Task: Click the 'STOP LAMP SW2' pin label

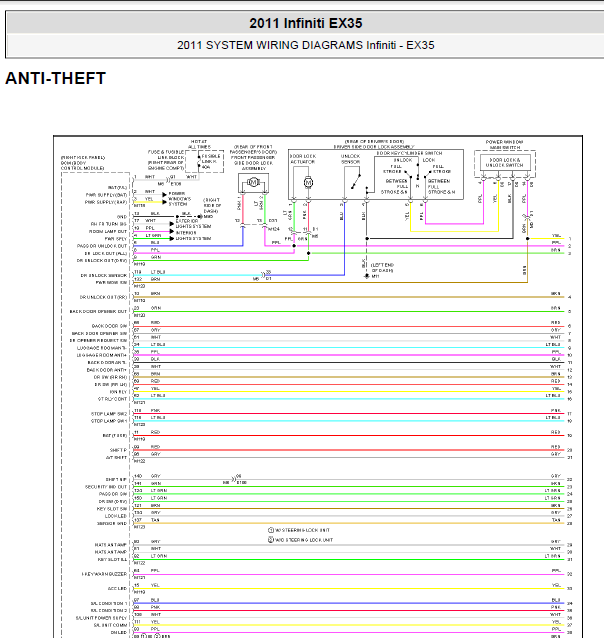Action: pos(109,414)
